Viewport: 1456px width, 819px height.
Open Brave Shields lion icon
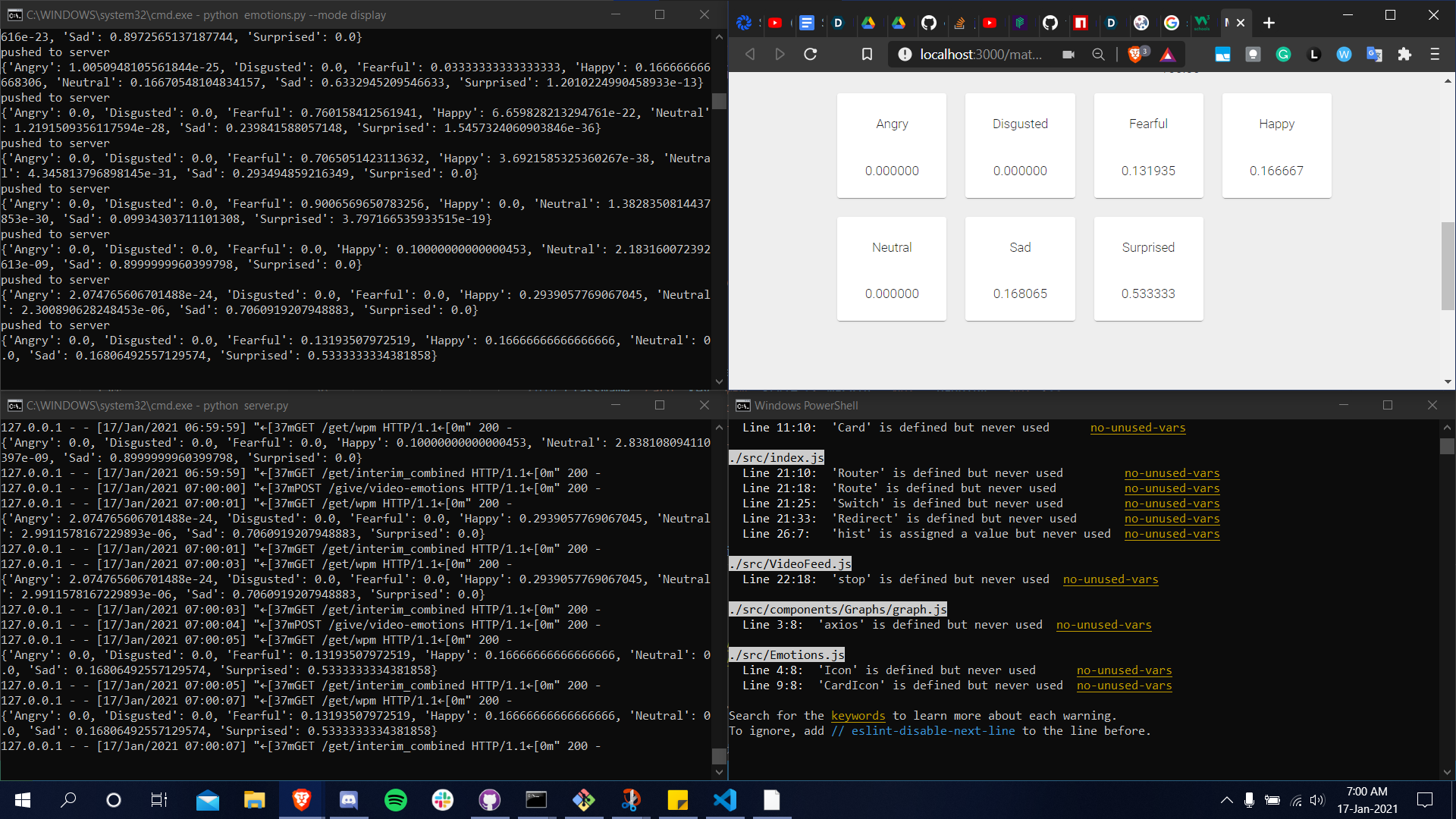1135,54
